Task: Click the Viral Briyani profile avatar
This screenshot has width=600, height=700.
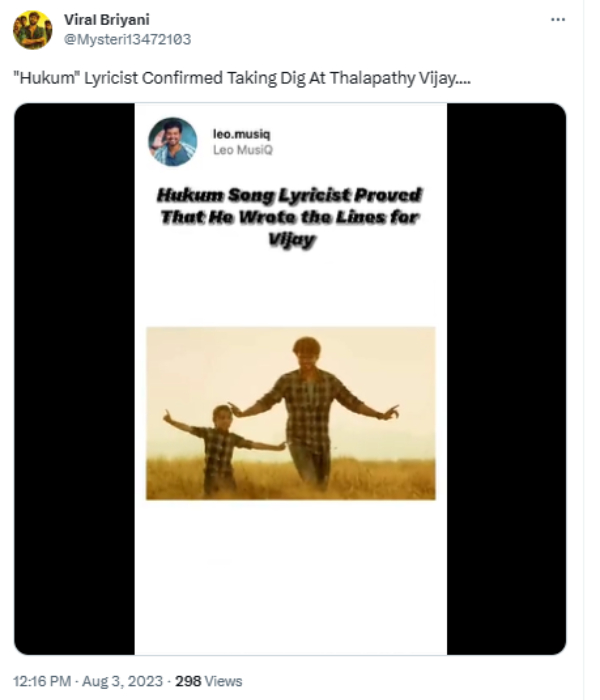Action: pyautogui.click(x=32, y=30)
